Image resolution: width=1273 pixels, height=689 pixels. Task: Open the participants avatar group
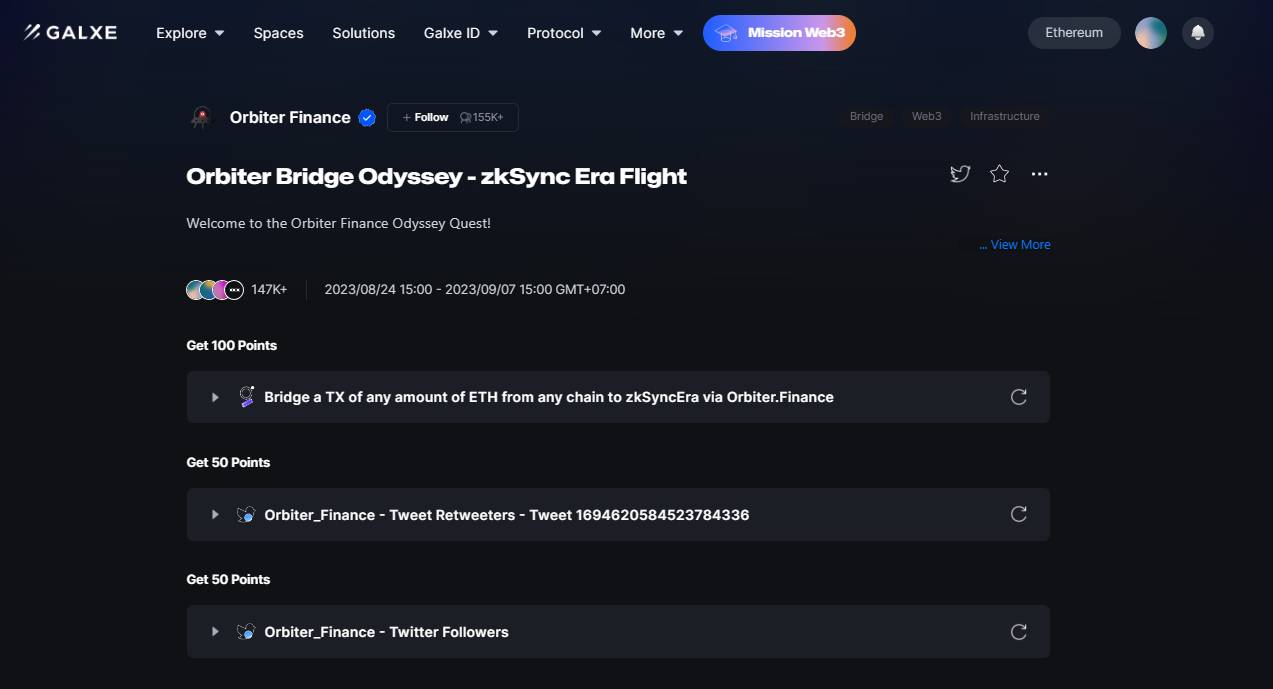[215, 290]
